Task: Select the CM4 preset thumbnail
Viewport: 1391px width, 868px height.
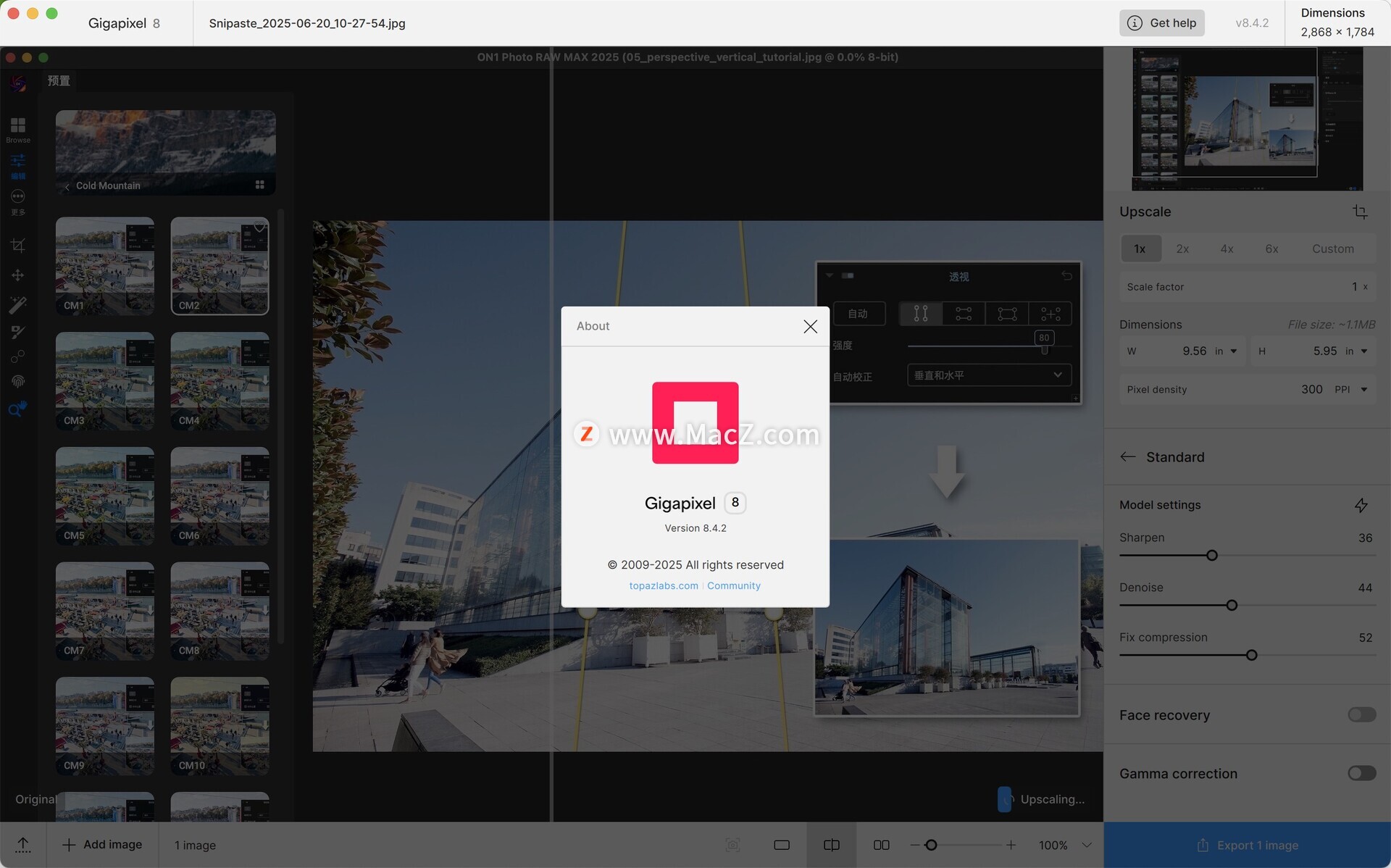Action: [220, 381]
